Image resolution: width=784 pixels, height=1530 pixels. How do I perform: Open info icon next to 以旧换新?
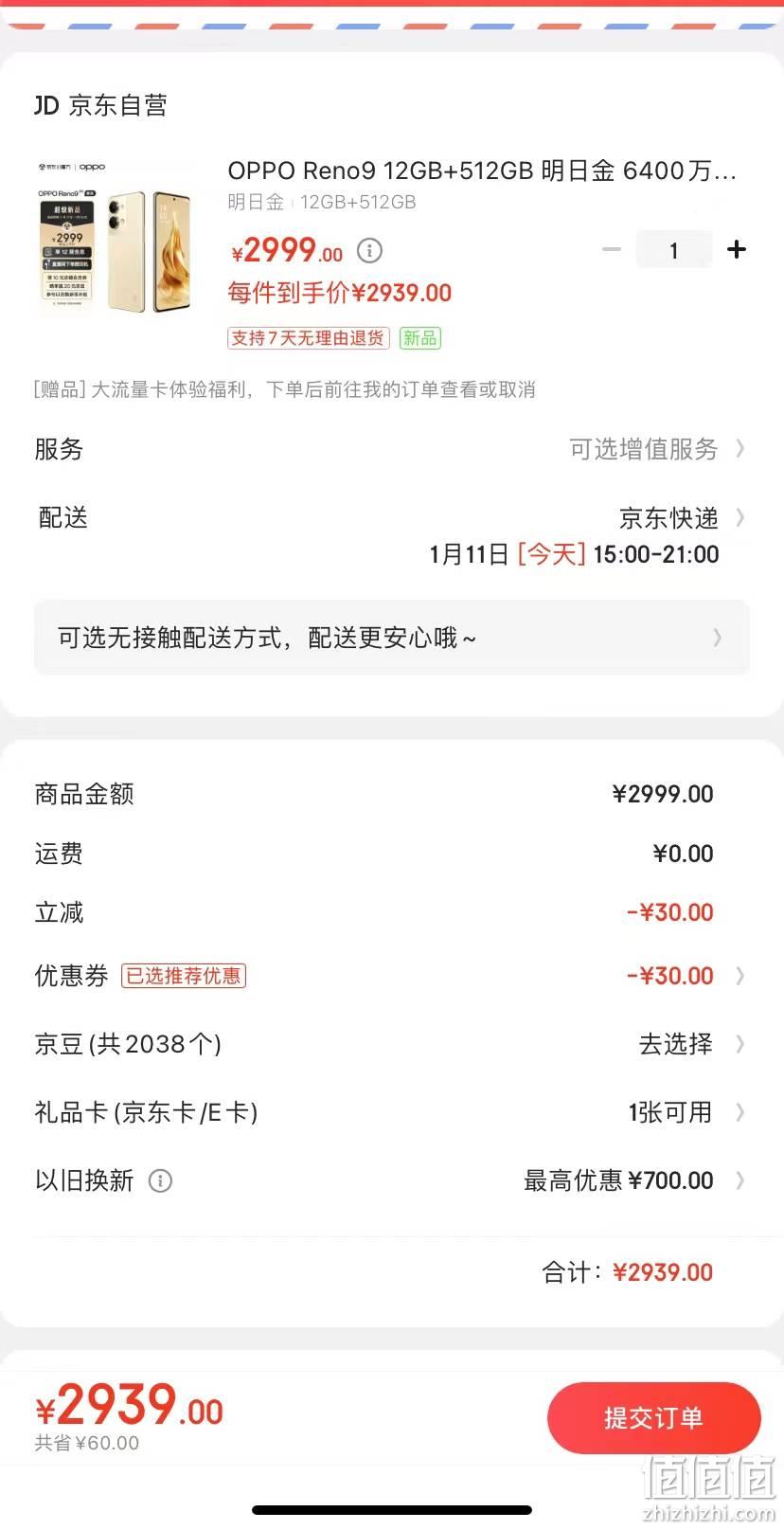click(161, 1180)
